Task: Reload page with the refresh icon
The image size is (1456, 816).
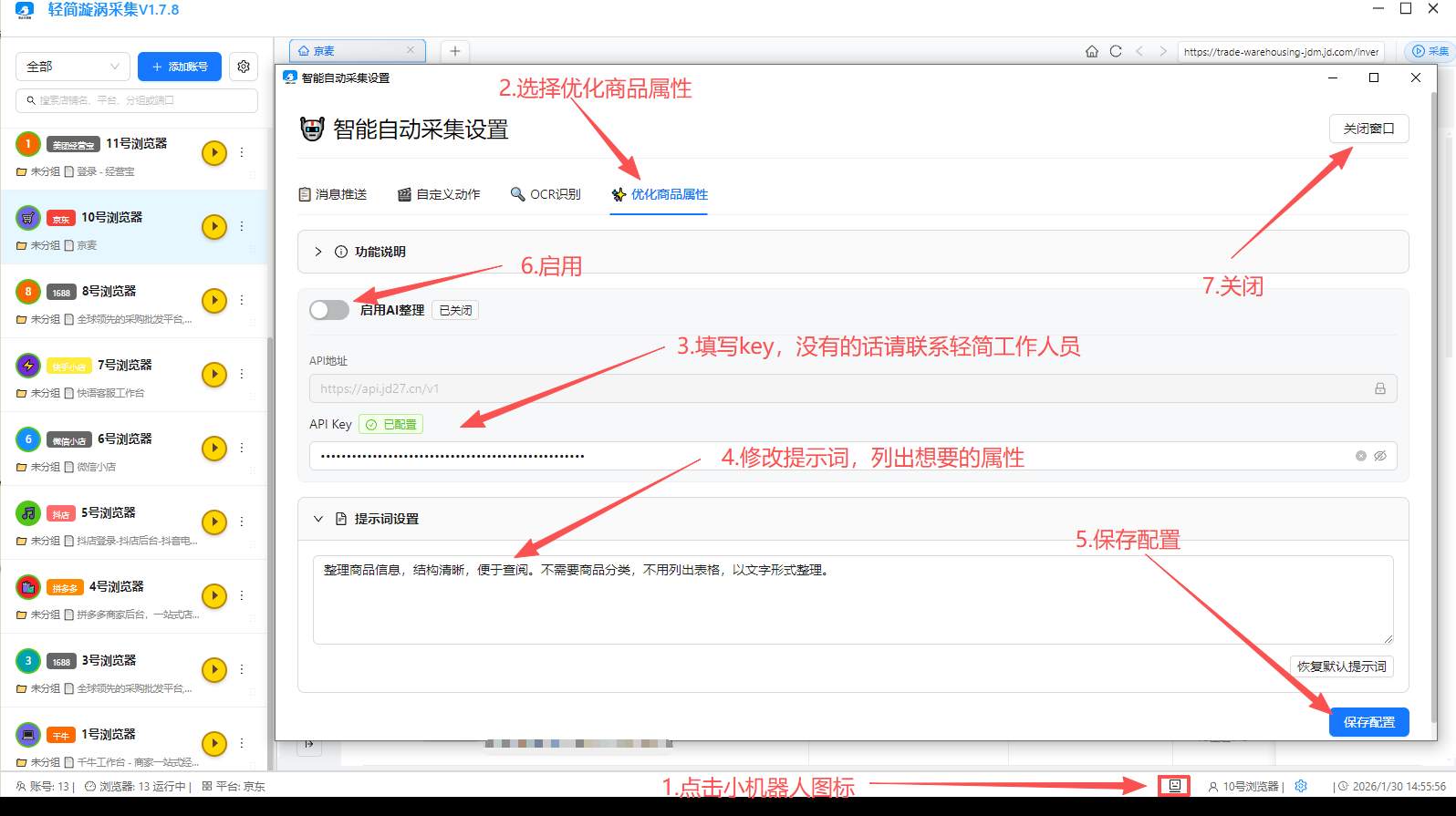Action: (1115, 51)
